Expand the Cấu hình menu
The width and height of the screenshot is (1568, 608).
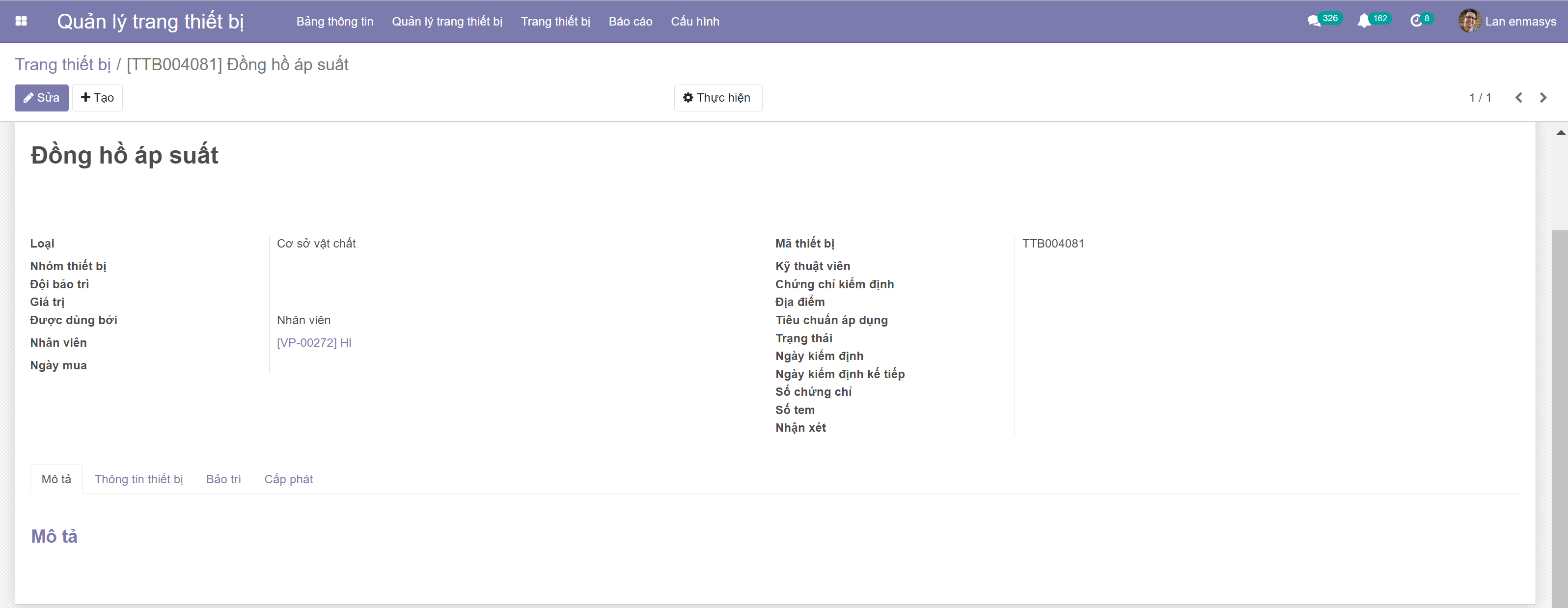pyautogui.click(x=694, y=21)
